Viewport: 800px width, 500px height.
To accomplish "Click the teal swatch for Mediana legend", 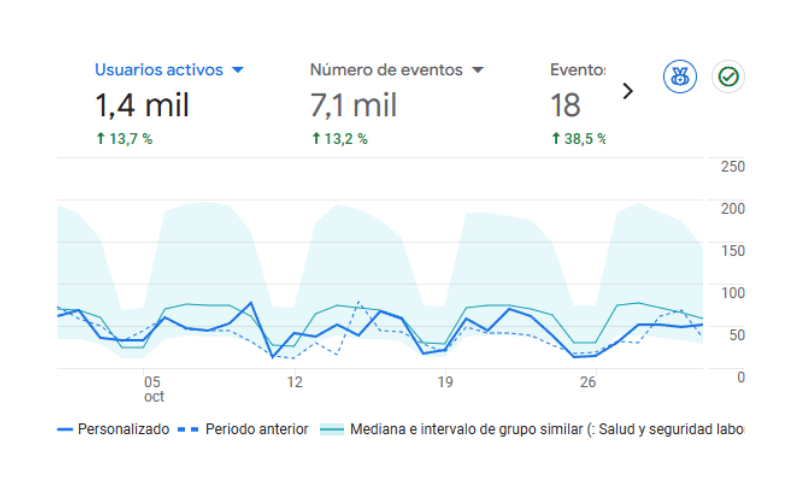I will (x=332, y=429).
